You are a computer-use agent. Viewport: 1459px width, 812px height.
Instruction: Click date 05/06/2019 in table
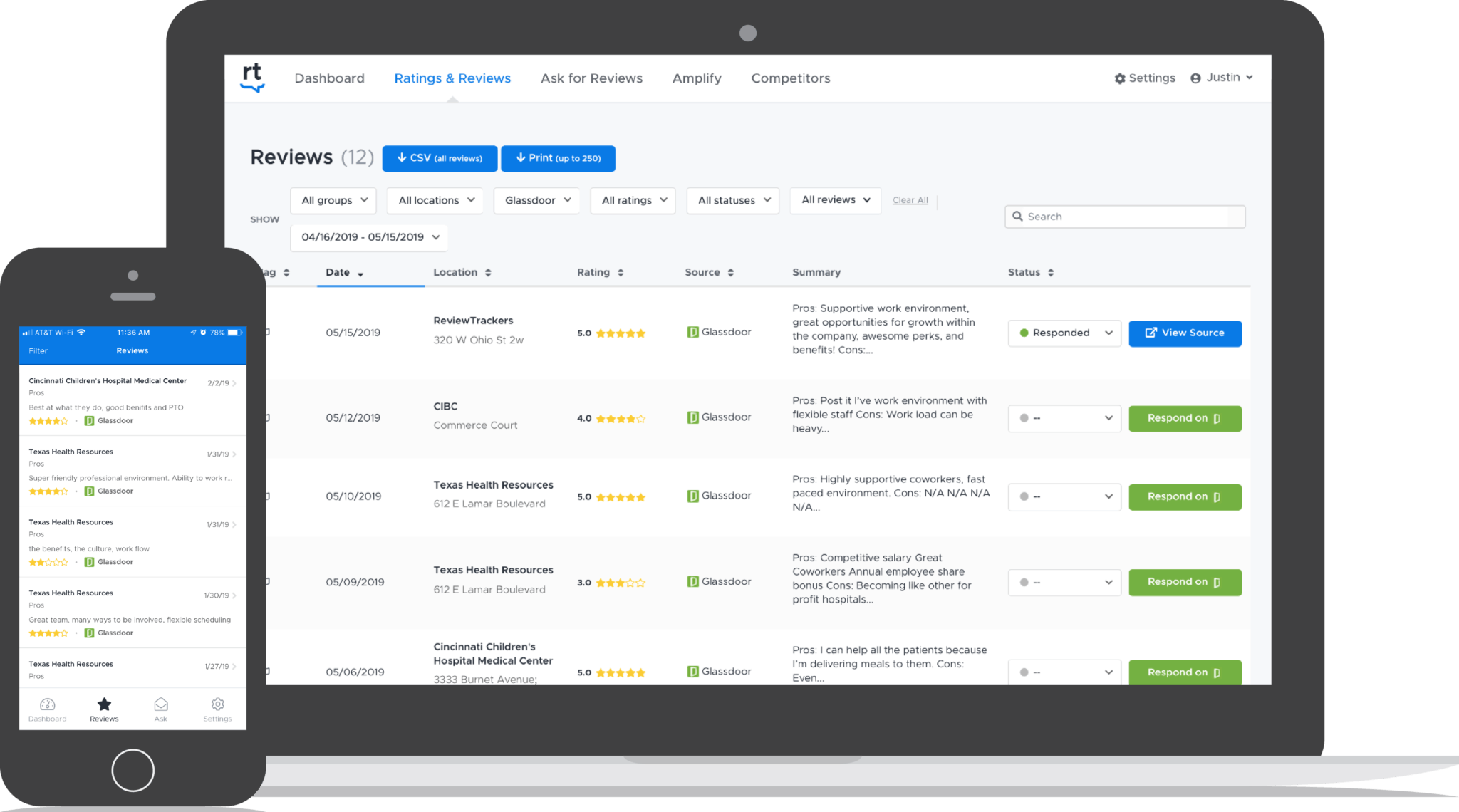(x=355, y=672)
